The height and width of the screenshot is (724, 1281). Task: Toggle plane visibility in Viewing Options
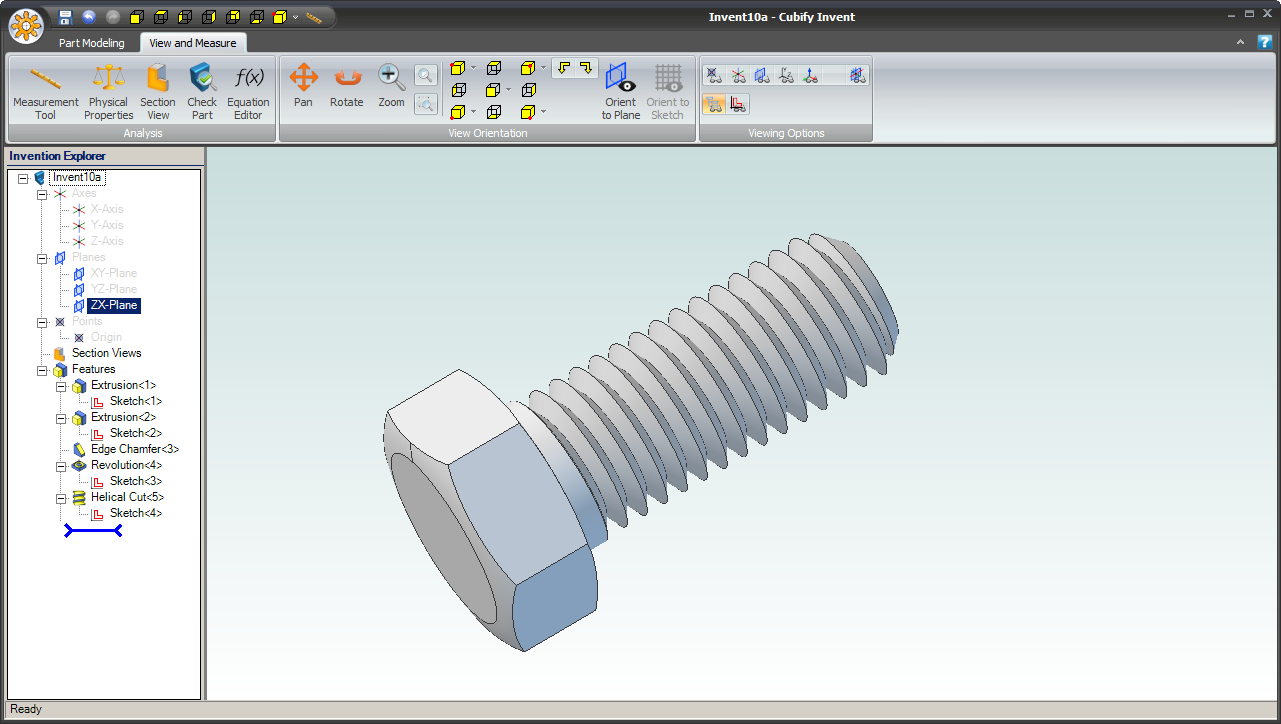[762, 75]
